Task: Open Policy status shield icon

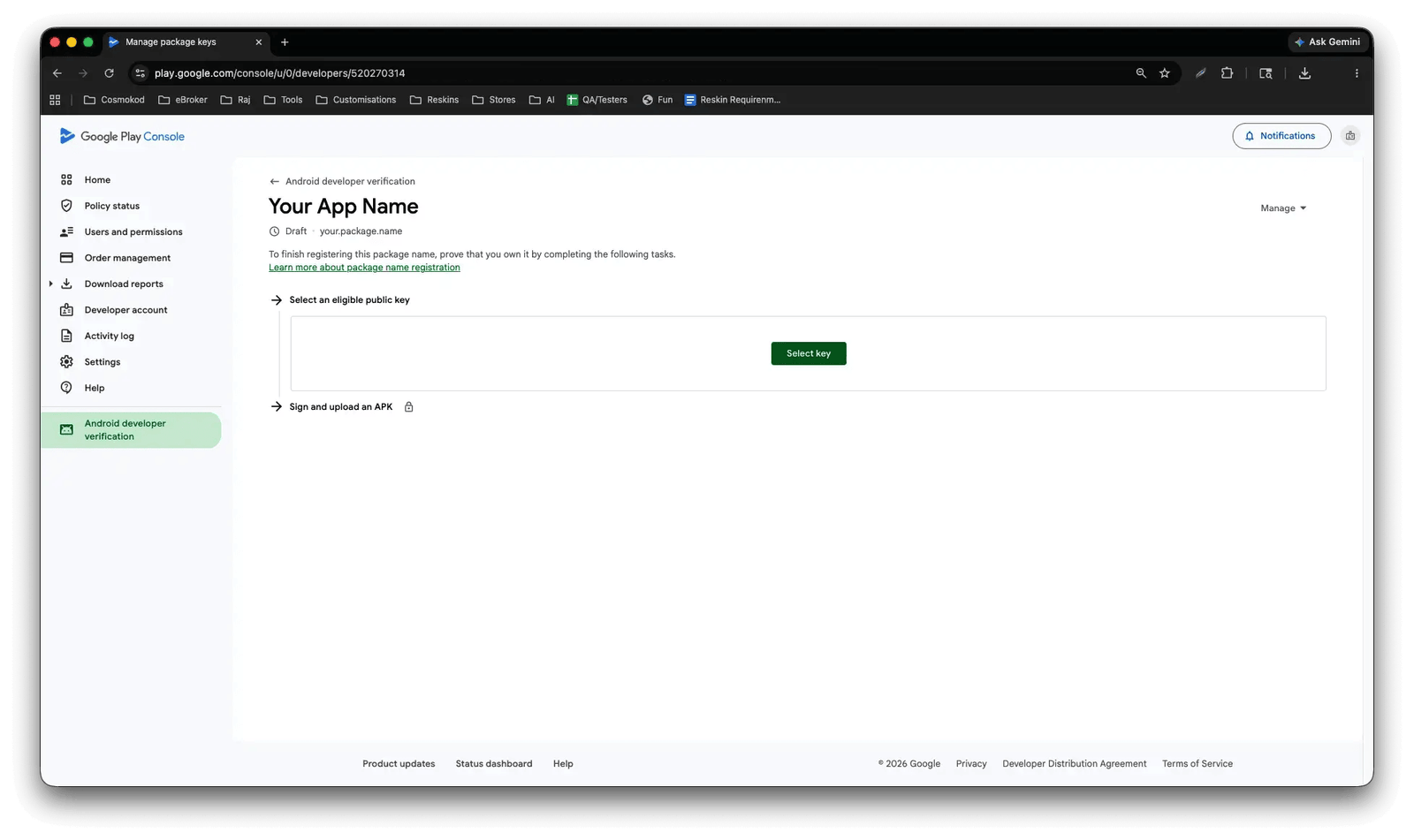Action: click(x=66, y=206)
